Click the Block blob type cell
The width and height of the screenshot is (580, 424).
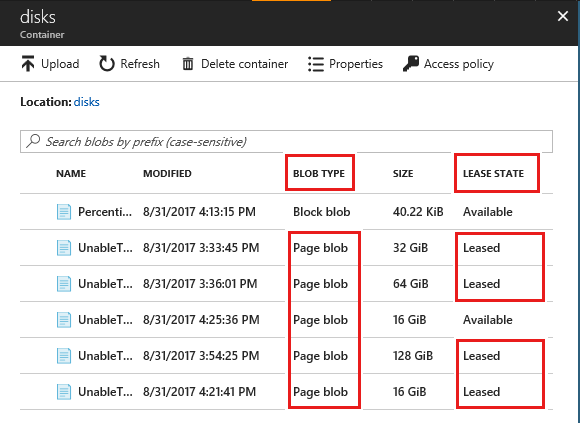point(321,212)
